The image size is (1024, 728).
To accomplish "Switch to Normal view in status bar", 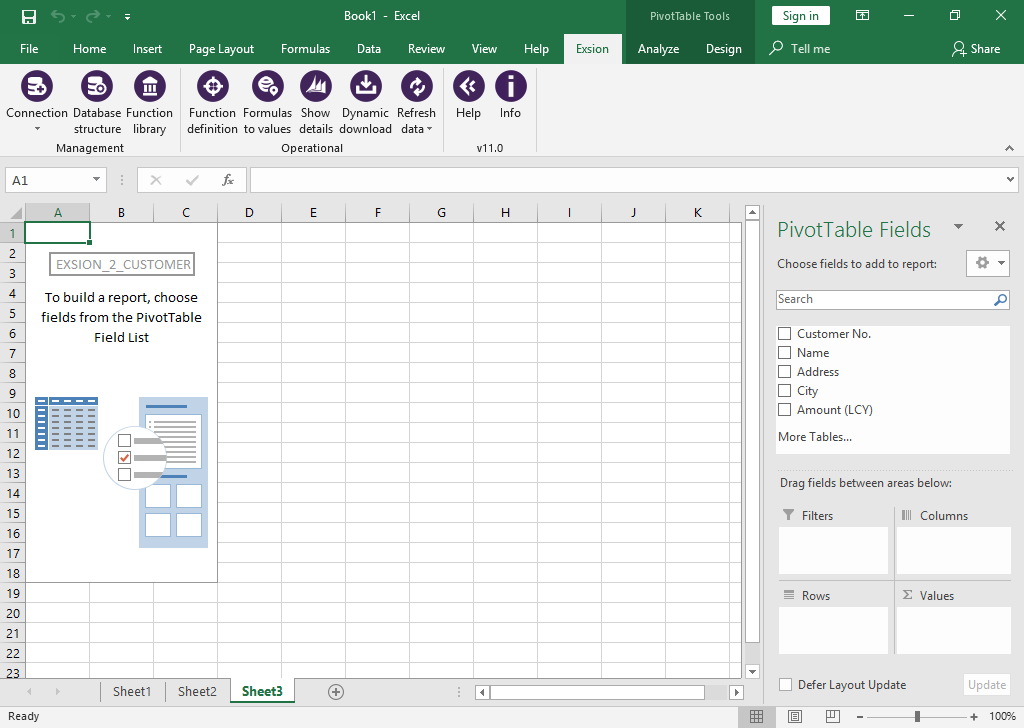I will 756,716.
